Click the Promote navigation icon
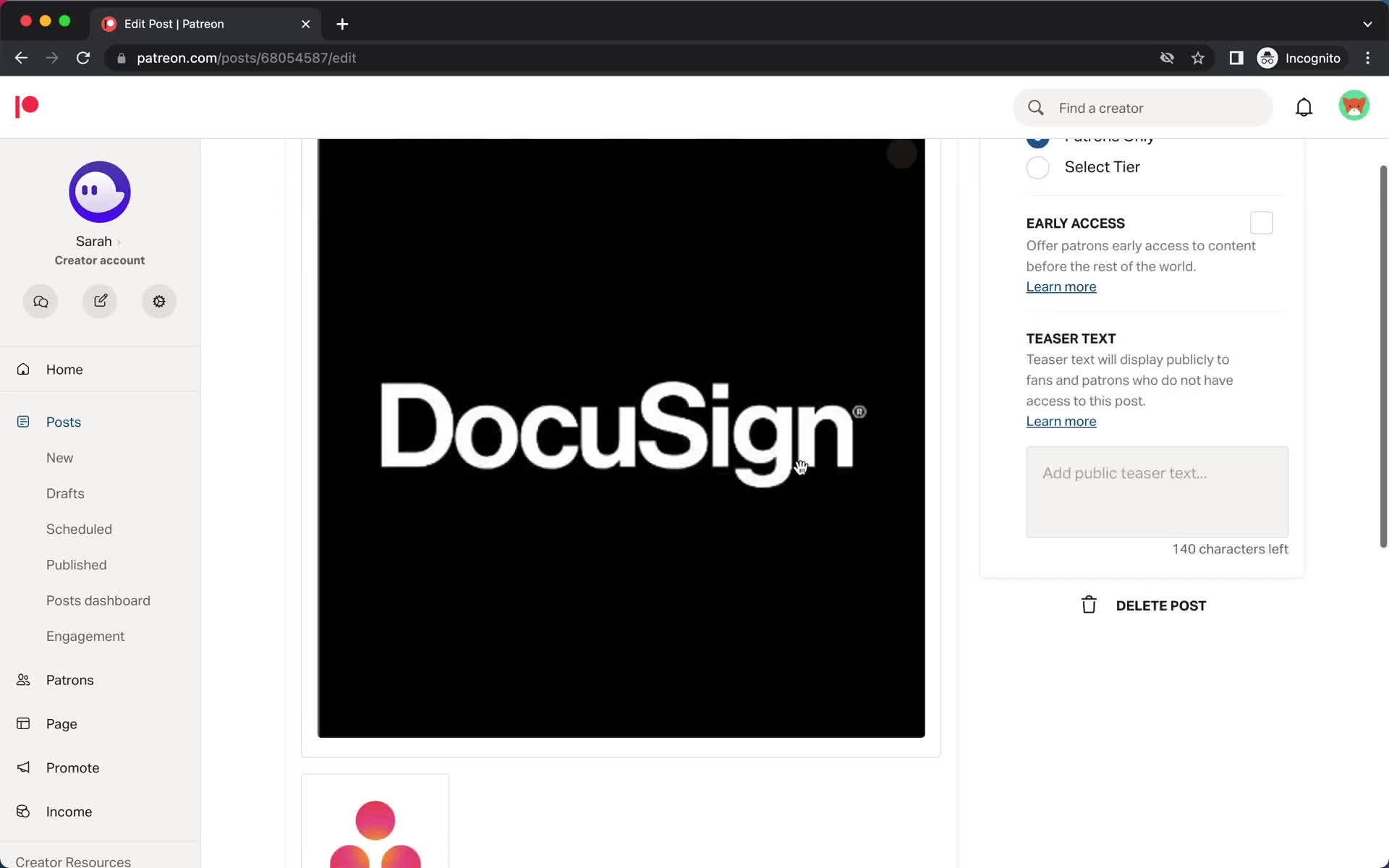 tap(22, 767)
